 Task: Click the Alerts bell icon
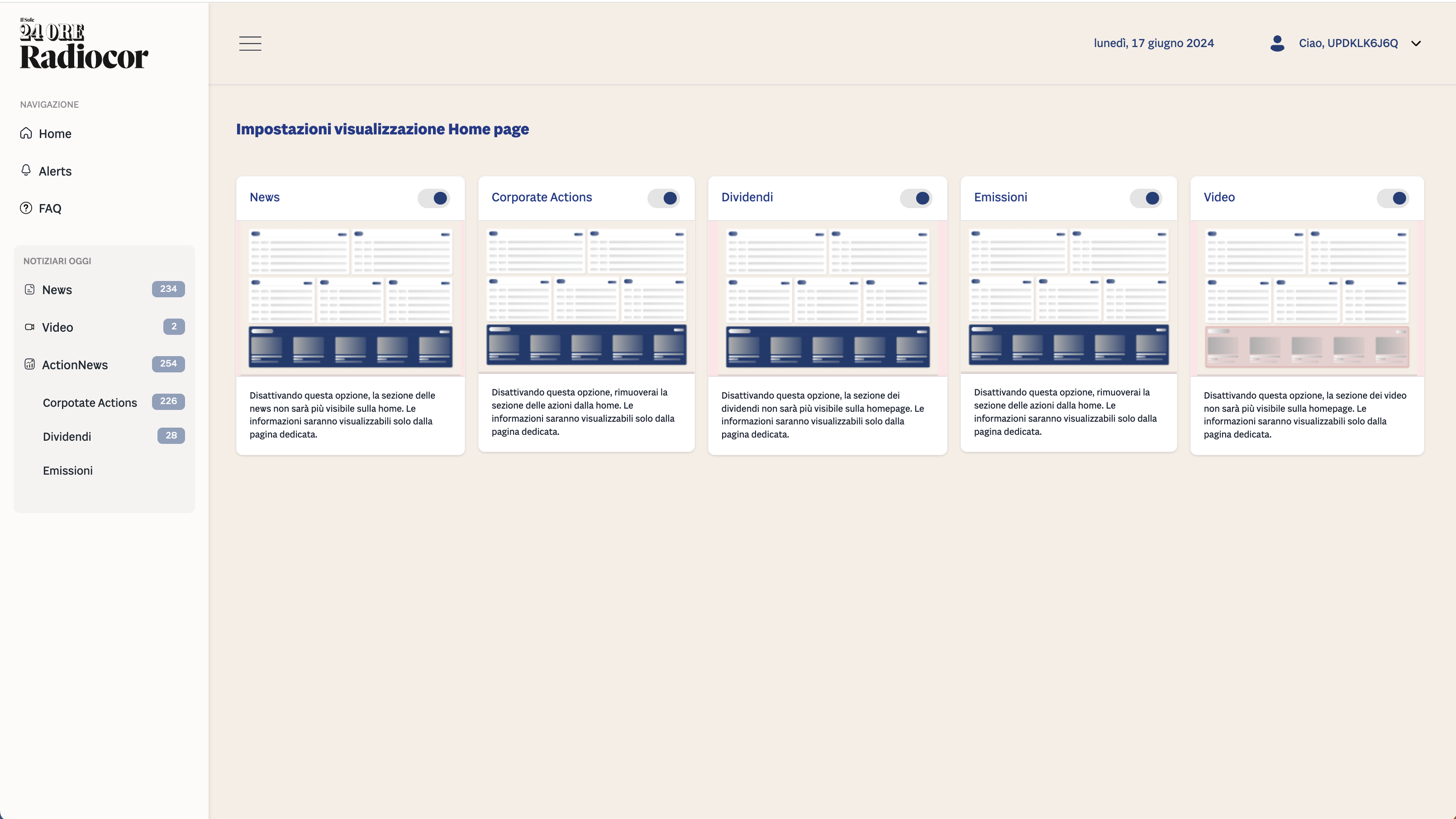pos(26,170)
